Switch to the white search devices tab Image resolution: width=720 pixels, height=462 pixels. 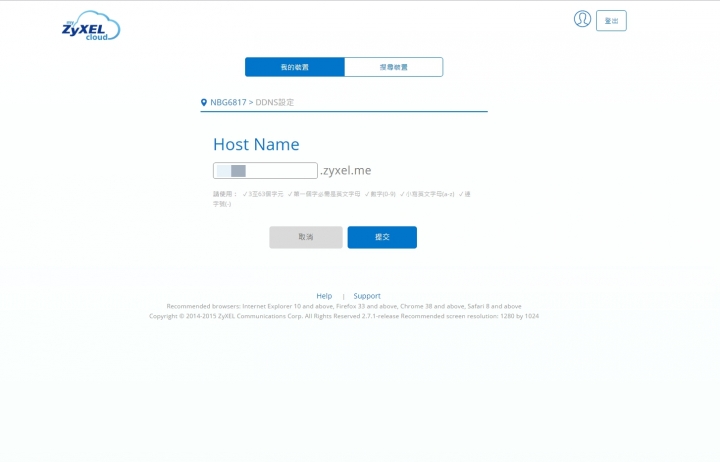click(394, 67)
